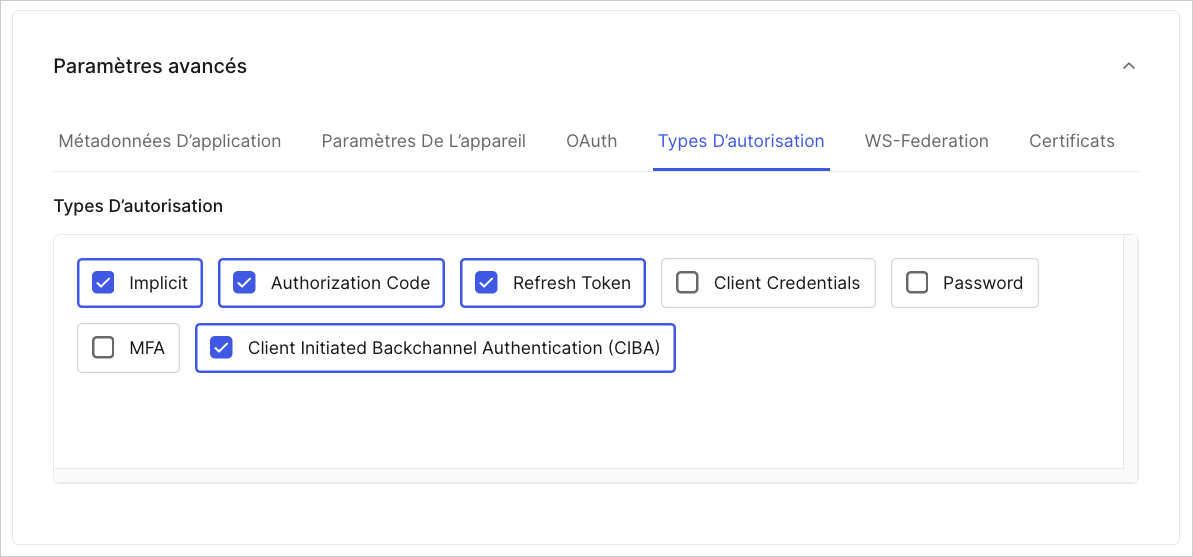Select the Types D'autorisation tab

pyautogui.click(x=741, y=141)
